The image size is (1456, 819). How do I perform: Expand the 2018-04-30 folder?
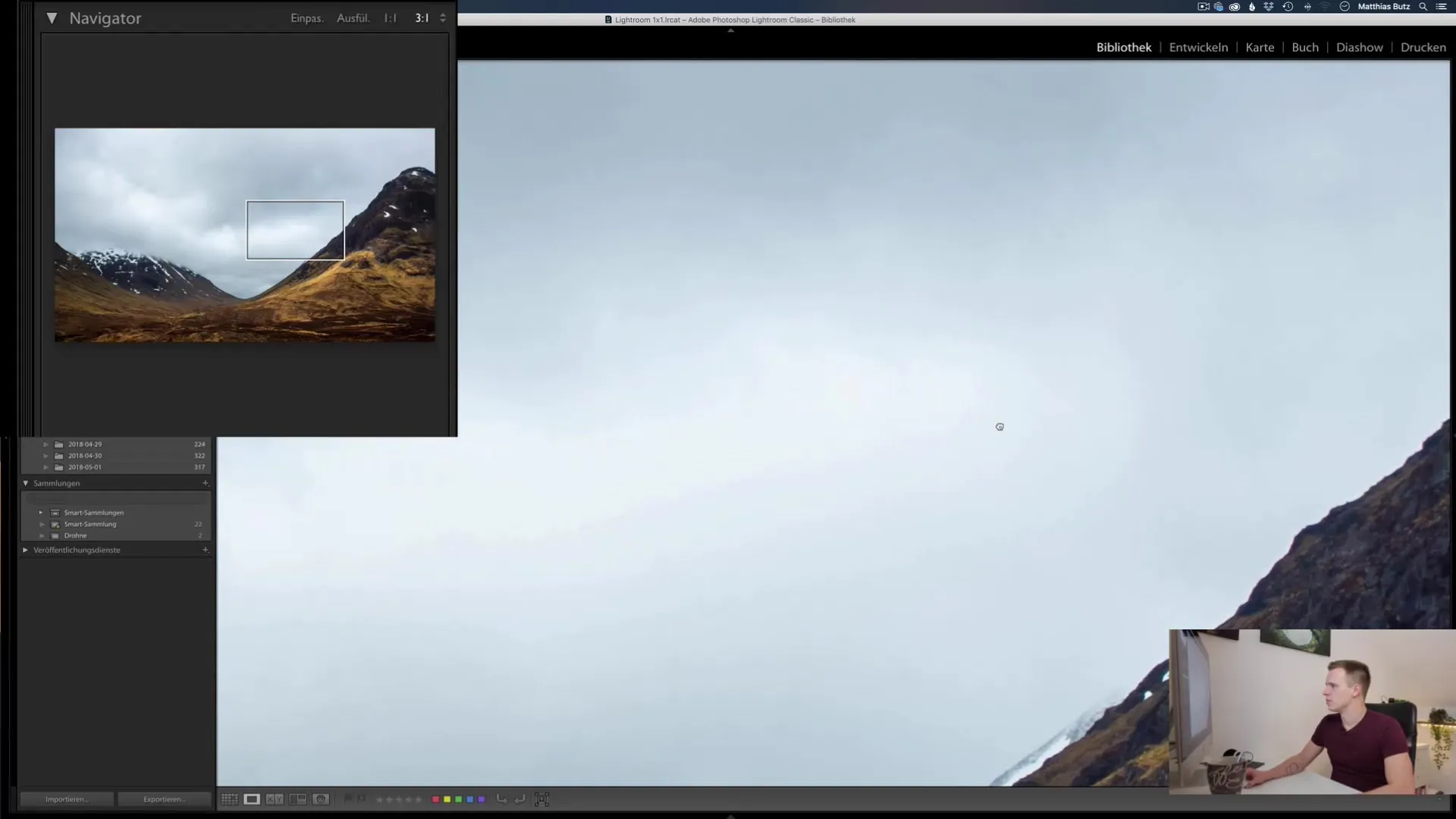(45, 456)
